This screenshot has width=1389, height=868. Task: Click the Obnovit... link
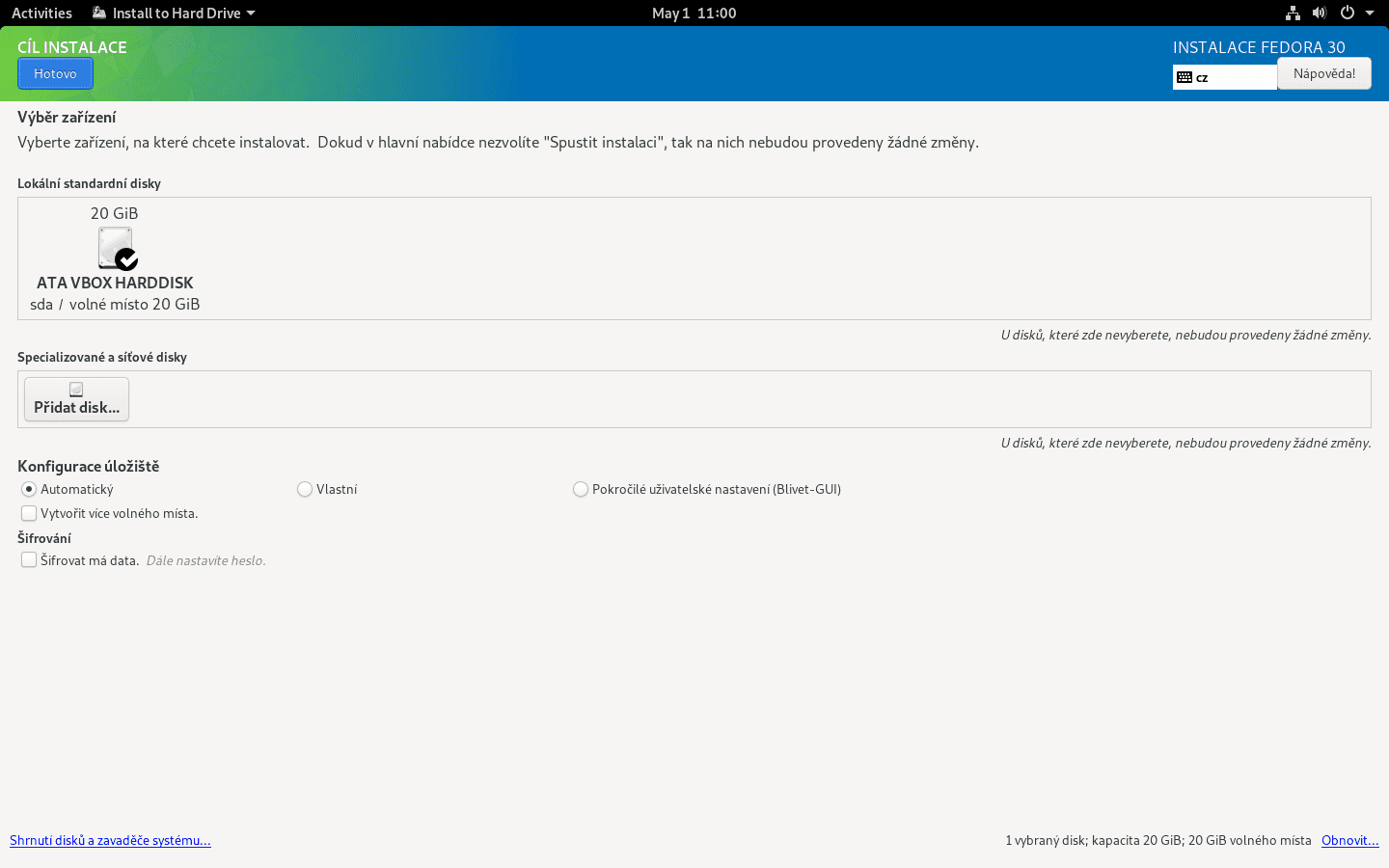click(x=1349, y=840)
